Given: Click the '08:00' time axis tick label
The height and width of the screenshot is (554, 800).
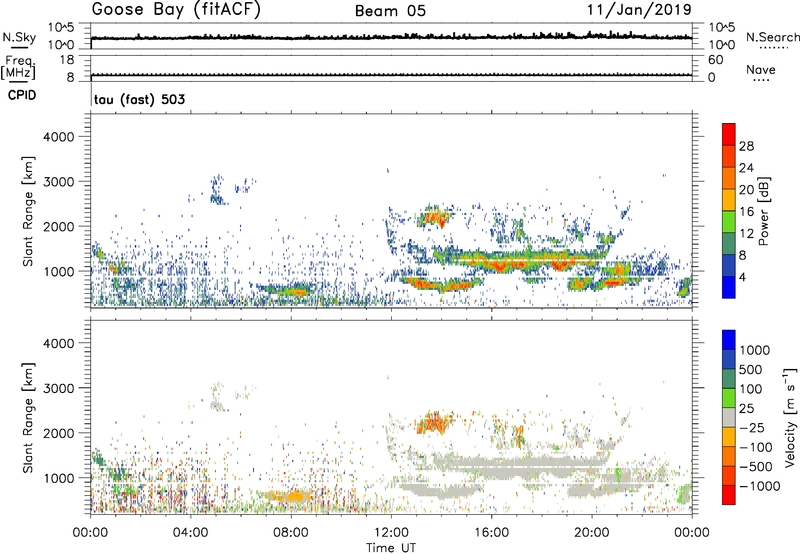Looking at the screenshot, I should [x=291, y=533].
